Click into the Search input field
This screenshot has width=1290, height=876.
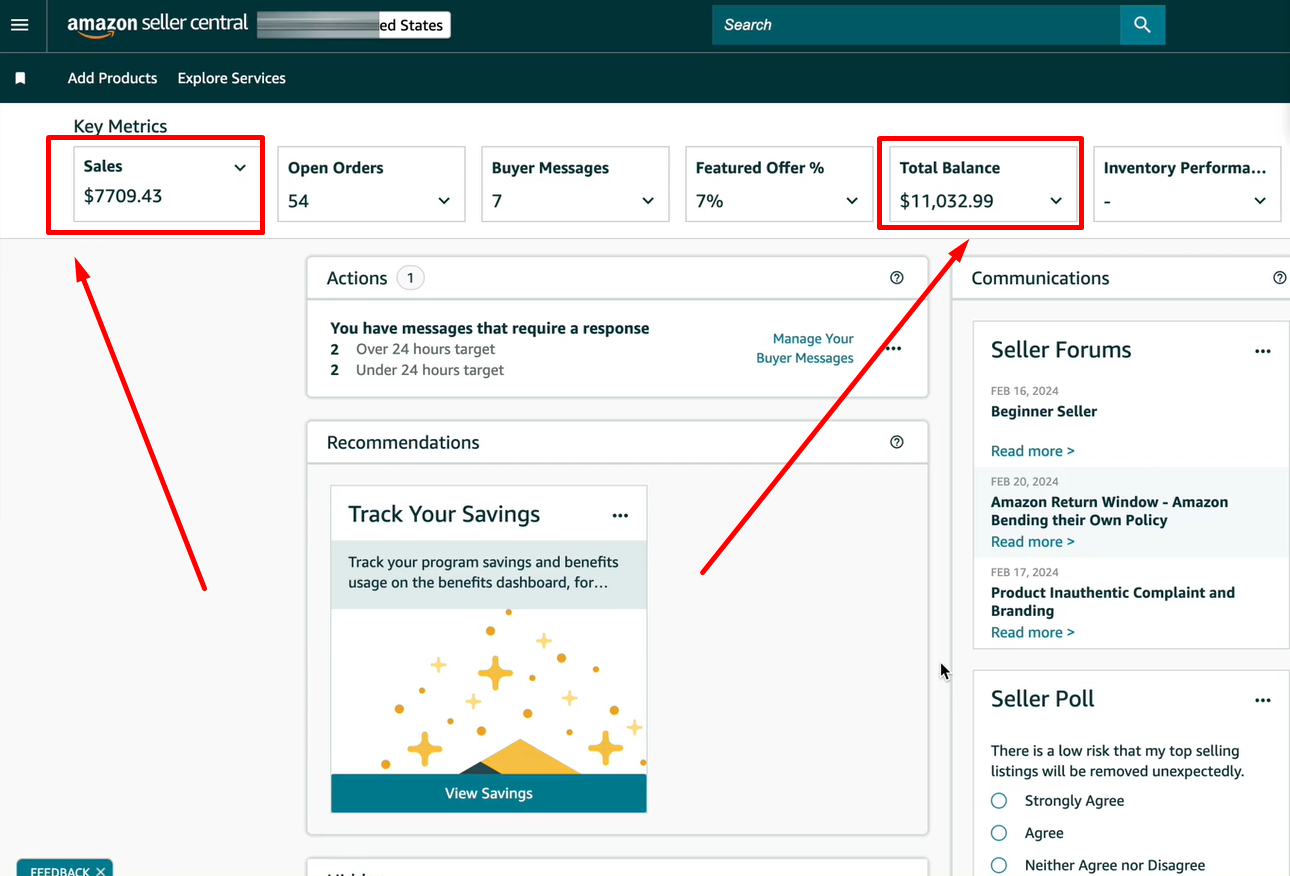coord(915,25)
